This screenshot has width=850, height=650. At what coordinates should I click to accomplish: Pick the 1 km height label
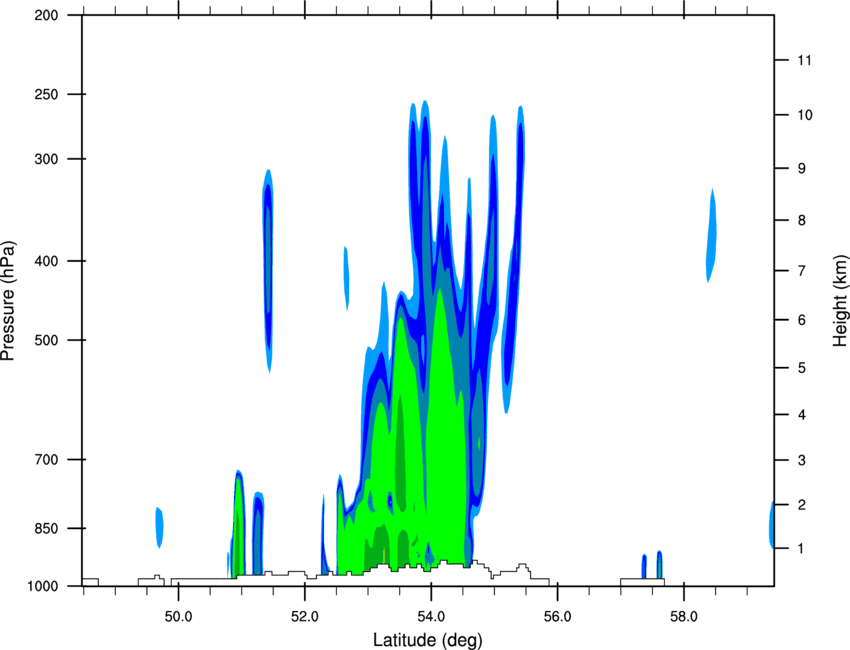coord(801,549)
